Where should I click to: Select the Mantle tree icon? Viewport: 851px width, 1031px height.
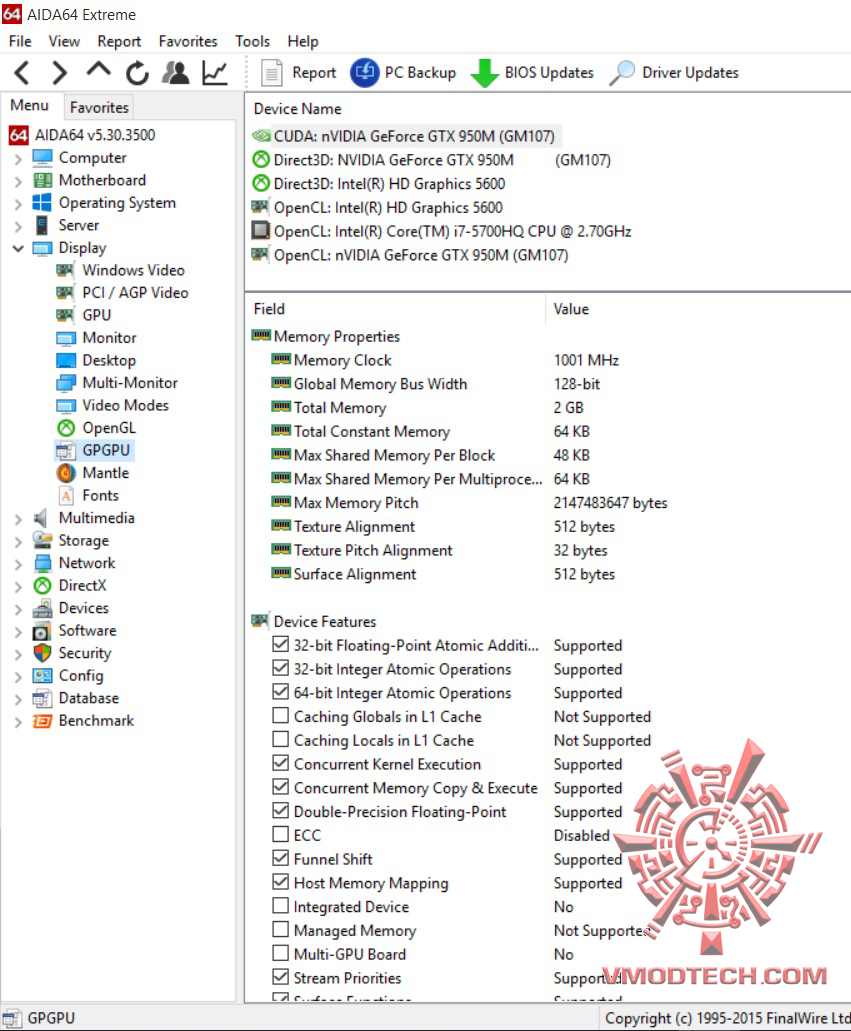66,473
